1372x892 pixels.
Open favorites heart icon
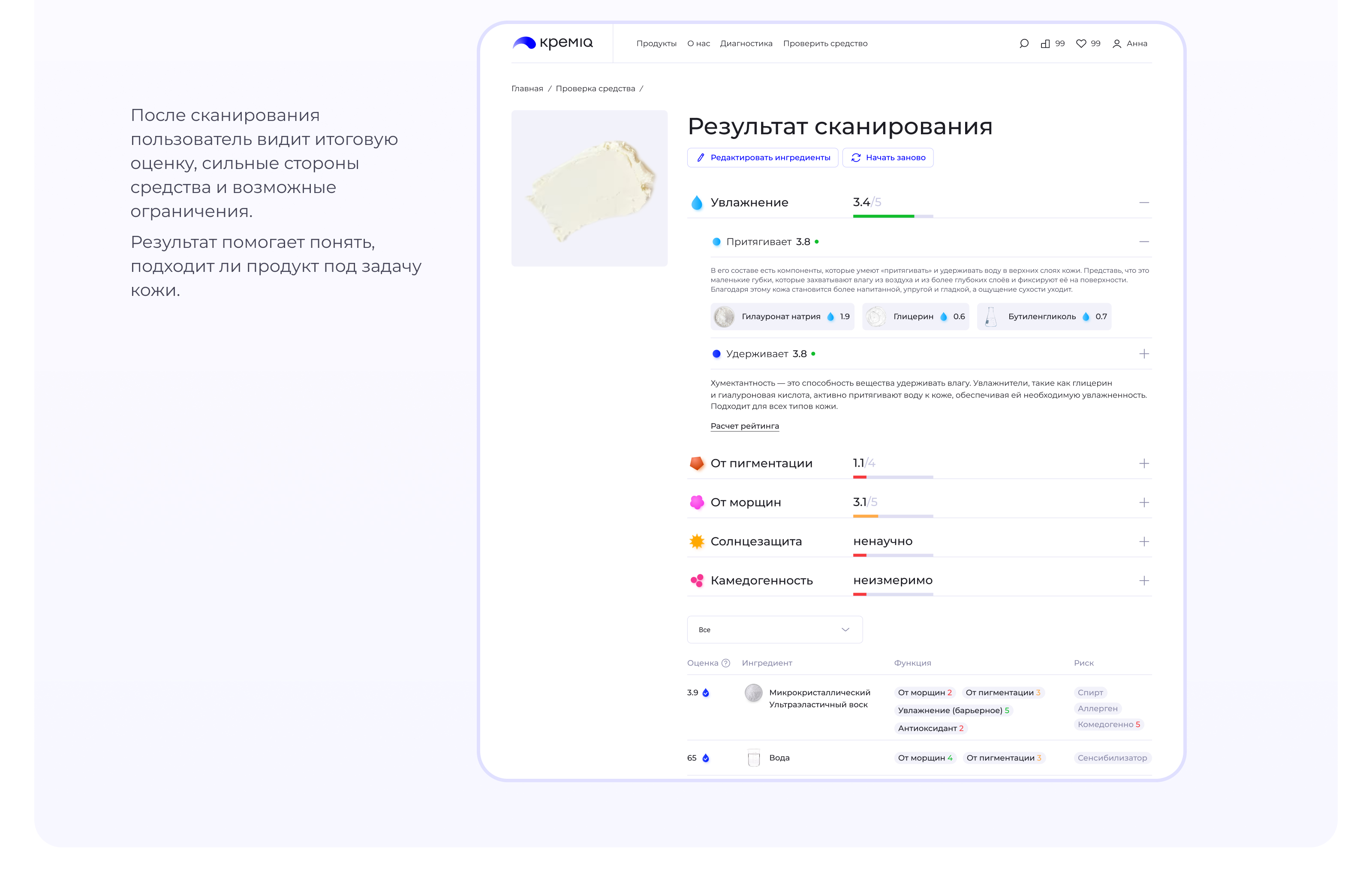click(x=1081, y=44)
